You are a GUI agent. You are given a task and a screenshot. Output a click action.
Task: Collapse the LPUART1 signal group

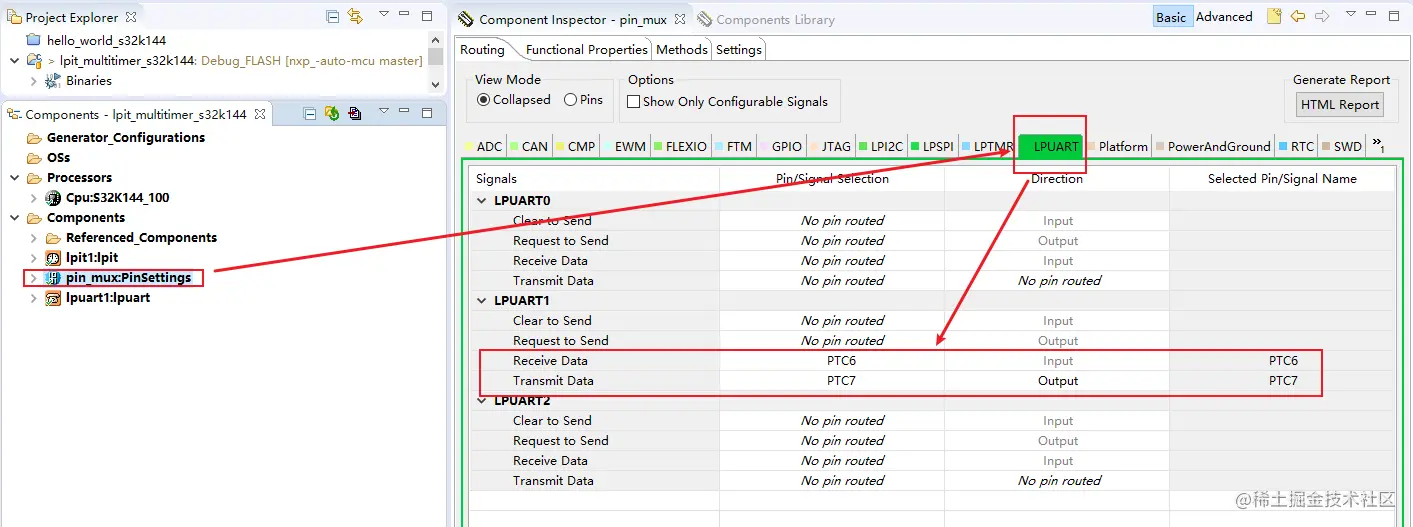click(482, 301)
